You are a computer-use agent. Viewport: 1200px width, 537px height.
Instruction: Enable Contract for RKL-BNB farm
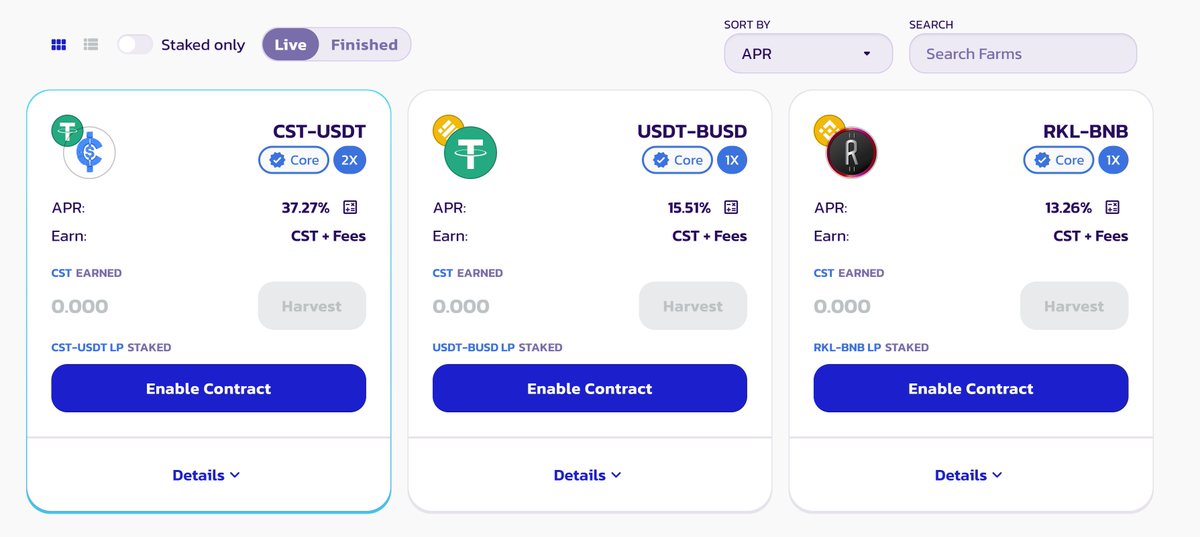pyautogui.click(x=971, y=388)
